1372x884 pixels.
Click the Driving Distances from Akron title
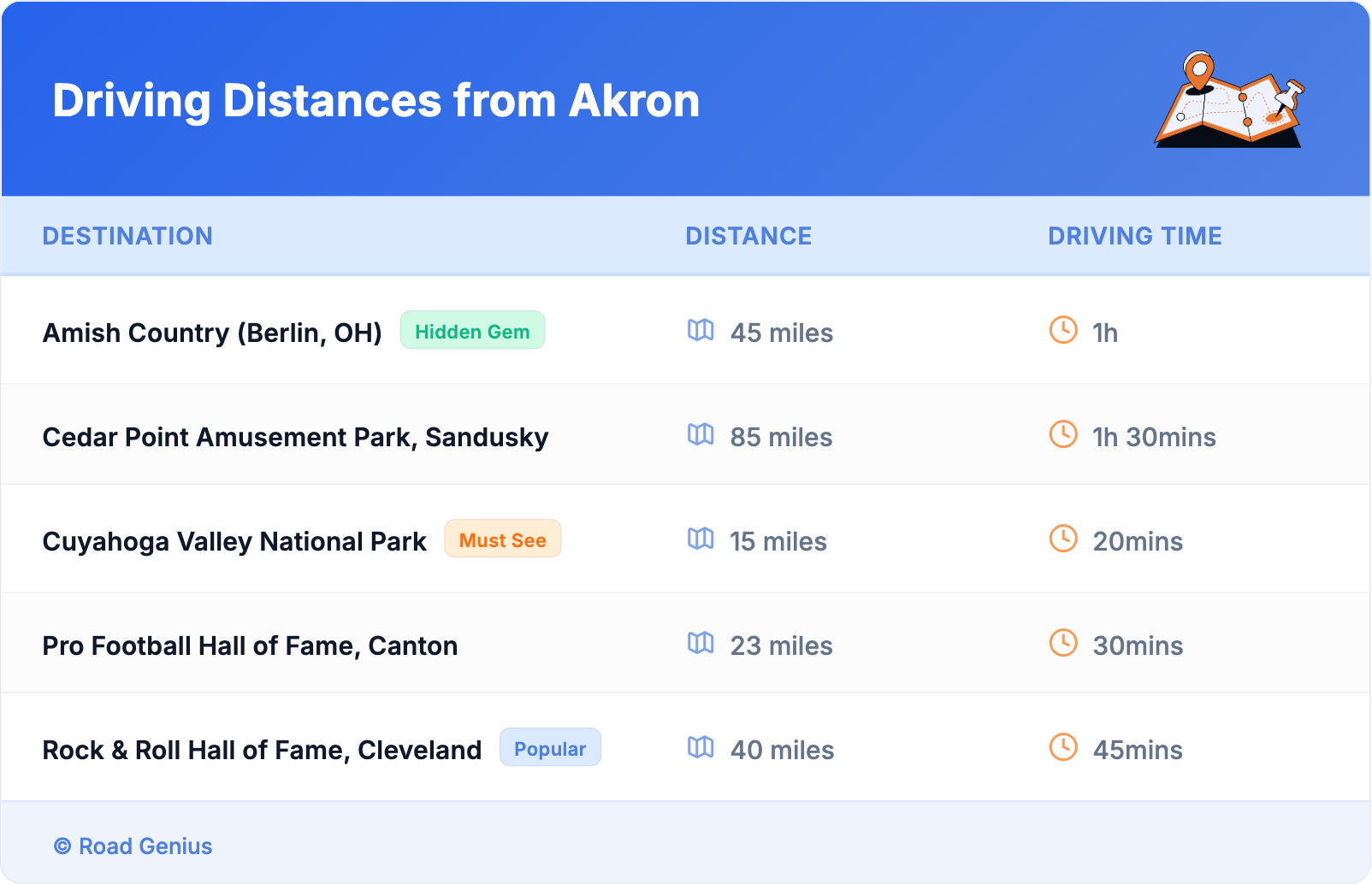(376, 101)
